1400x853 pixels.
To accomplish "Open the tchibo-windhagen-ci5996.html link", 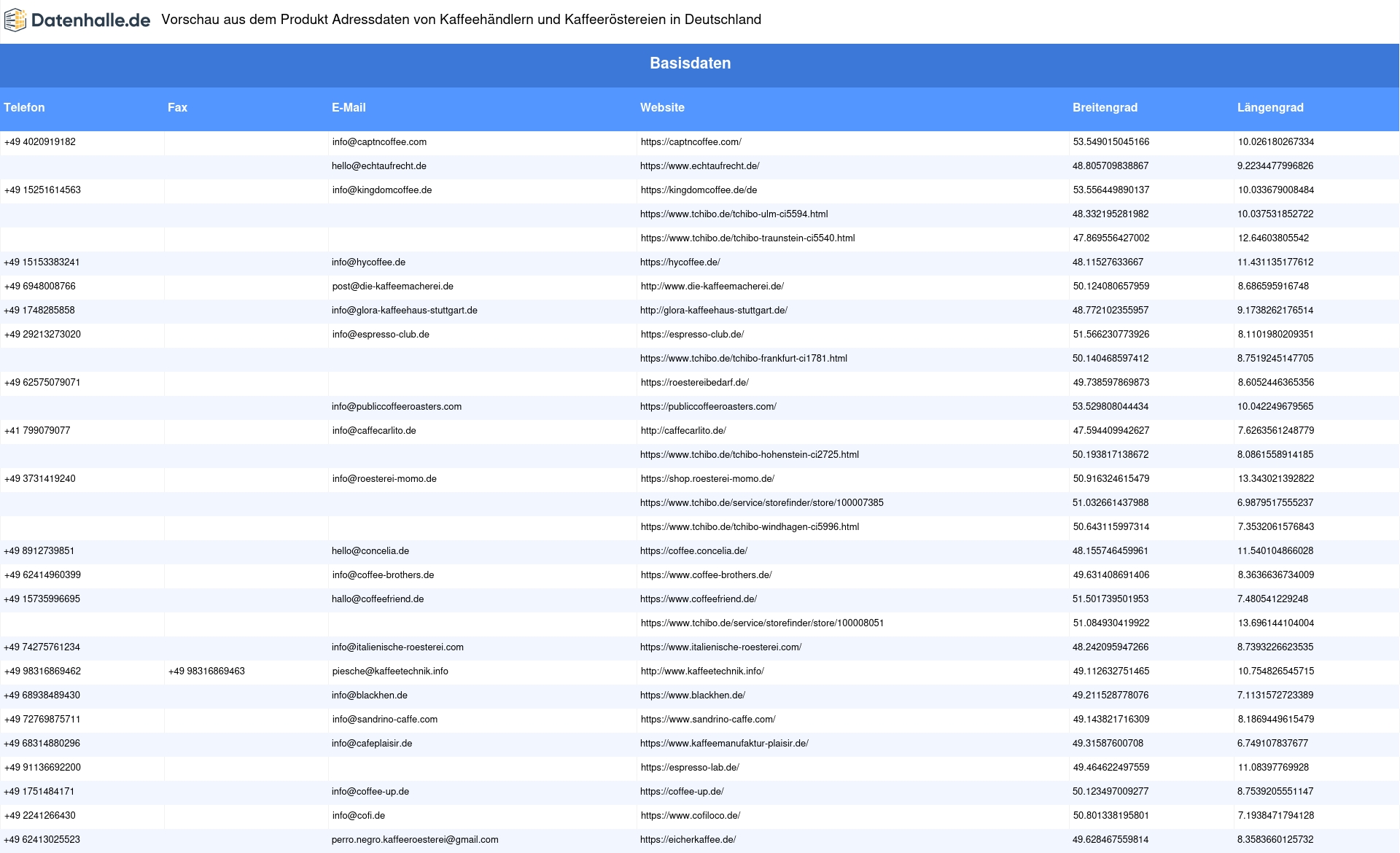I will [750, 527].
